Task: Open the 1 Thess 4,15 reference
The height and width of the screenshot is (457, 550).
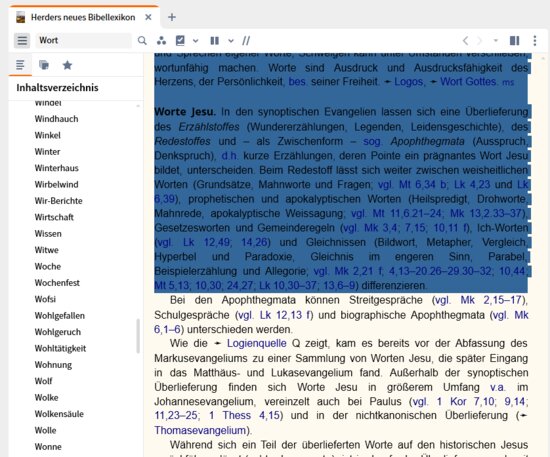Action: pos(244,416)
